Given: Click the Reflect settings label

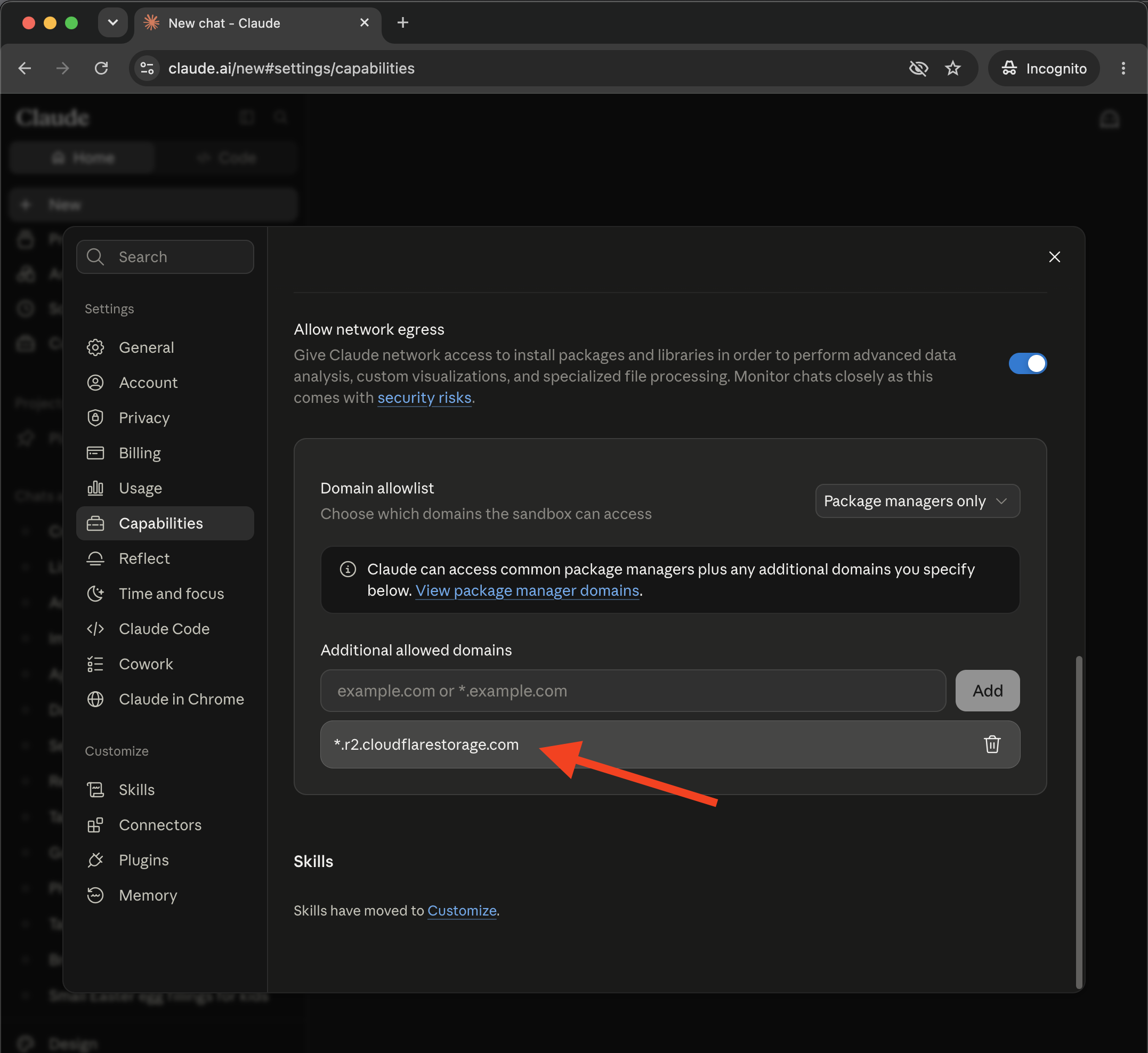Looking at the screenshot, I should (144, 558).
